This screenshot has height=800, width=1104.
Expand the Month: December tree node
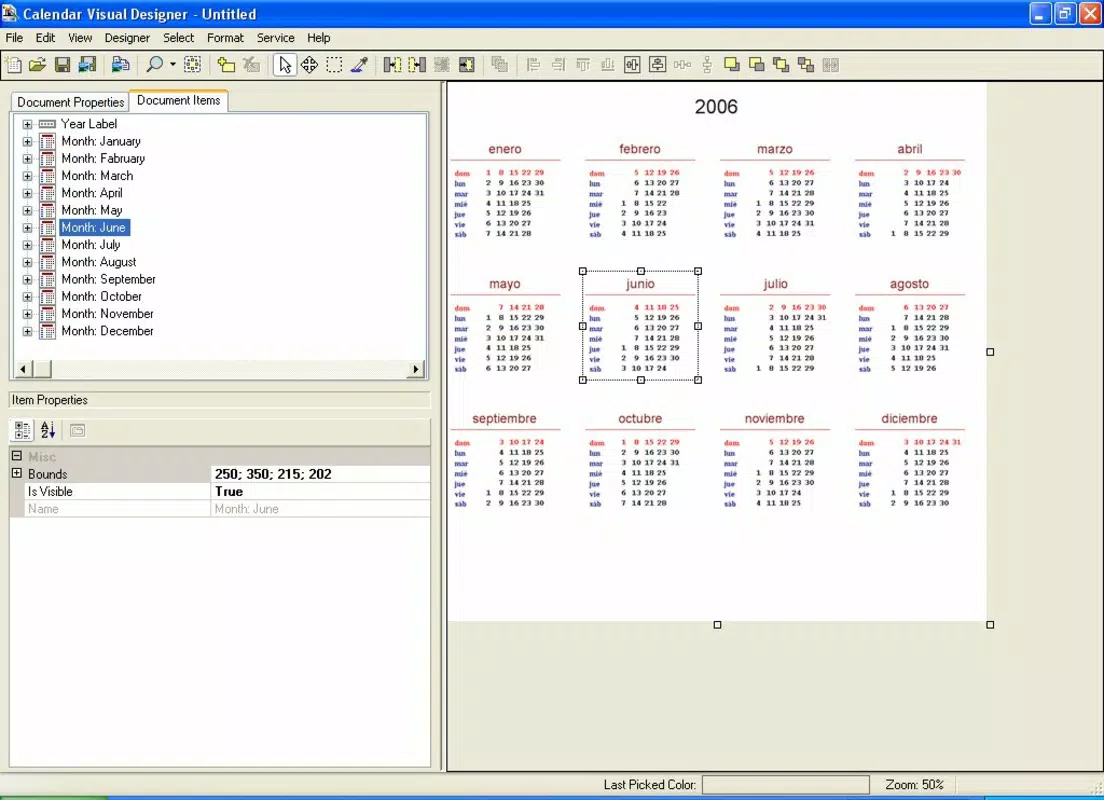click(27, 331)
